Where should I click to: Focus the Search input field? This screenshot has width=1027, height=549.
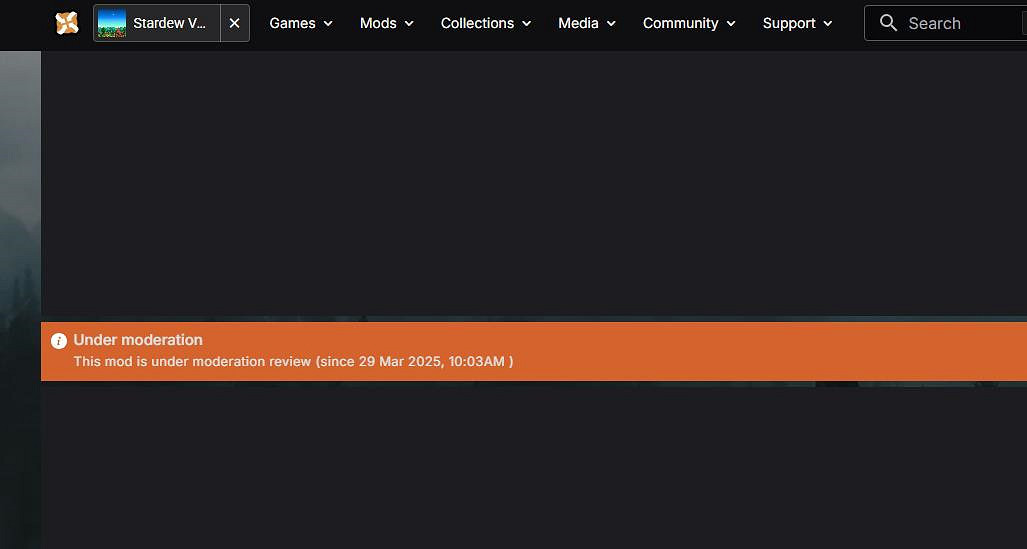[960, 23]
